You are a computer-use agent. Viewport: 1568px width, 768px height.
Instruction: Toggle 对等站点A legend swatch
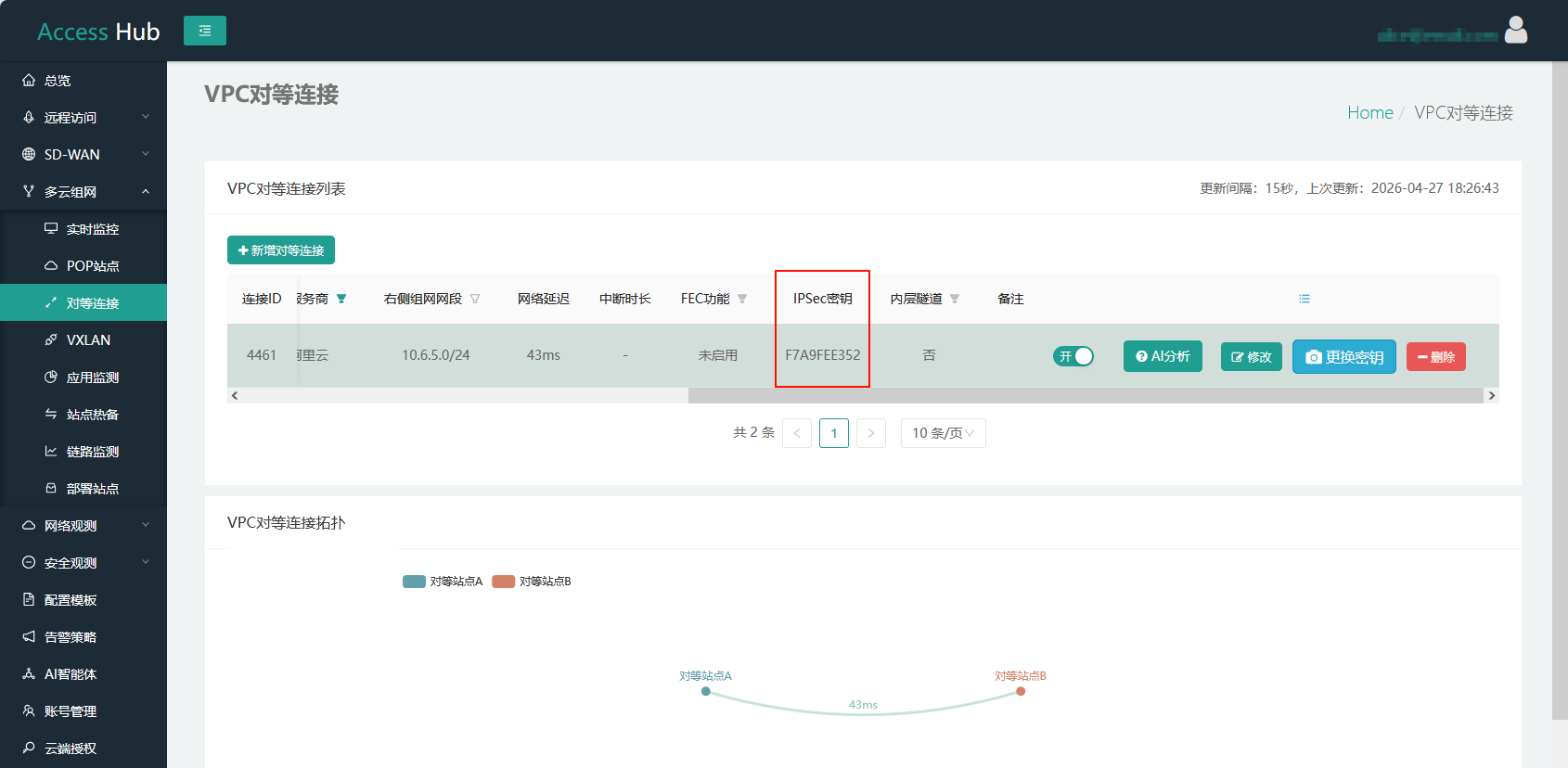coord(414,582)
